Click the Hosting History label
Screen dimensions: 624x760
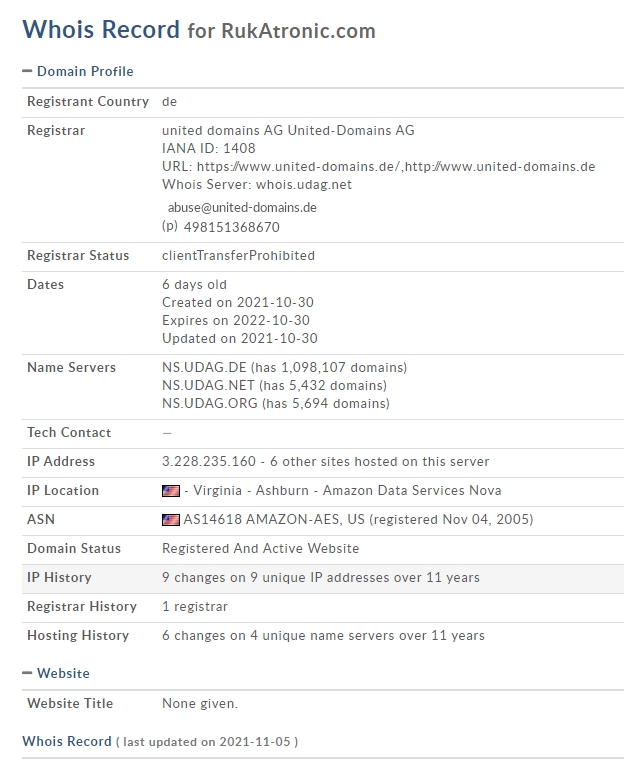78,635
